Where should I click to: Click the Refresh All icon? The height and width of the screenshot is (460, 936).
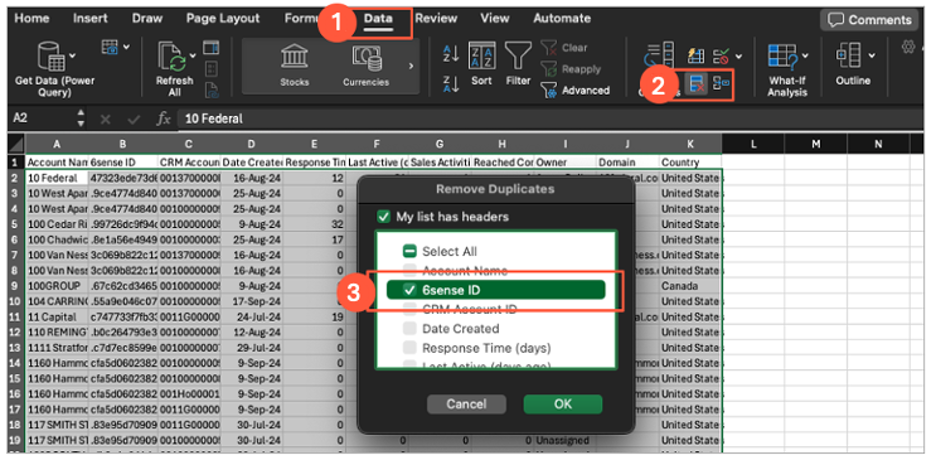pos(173,57)
